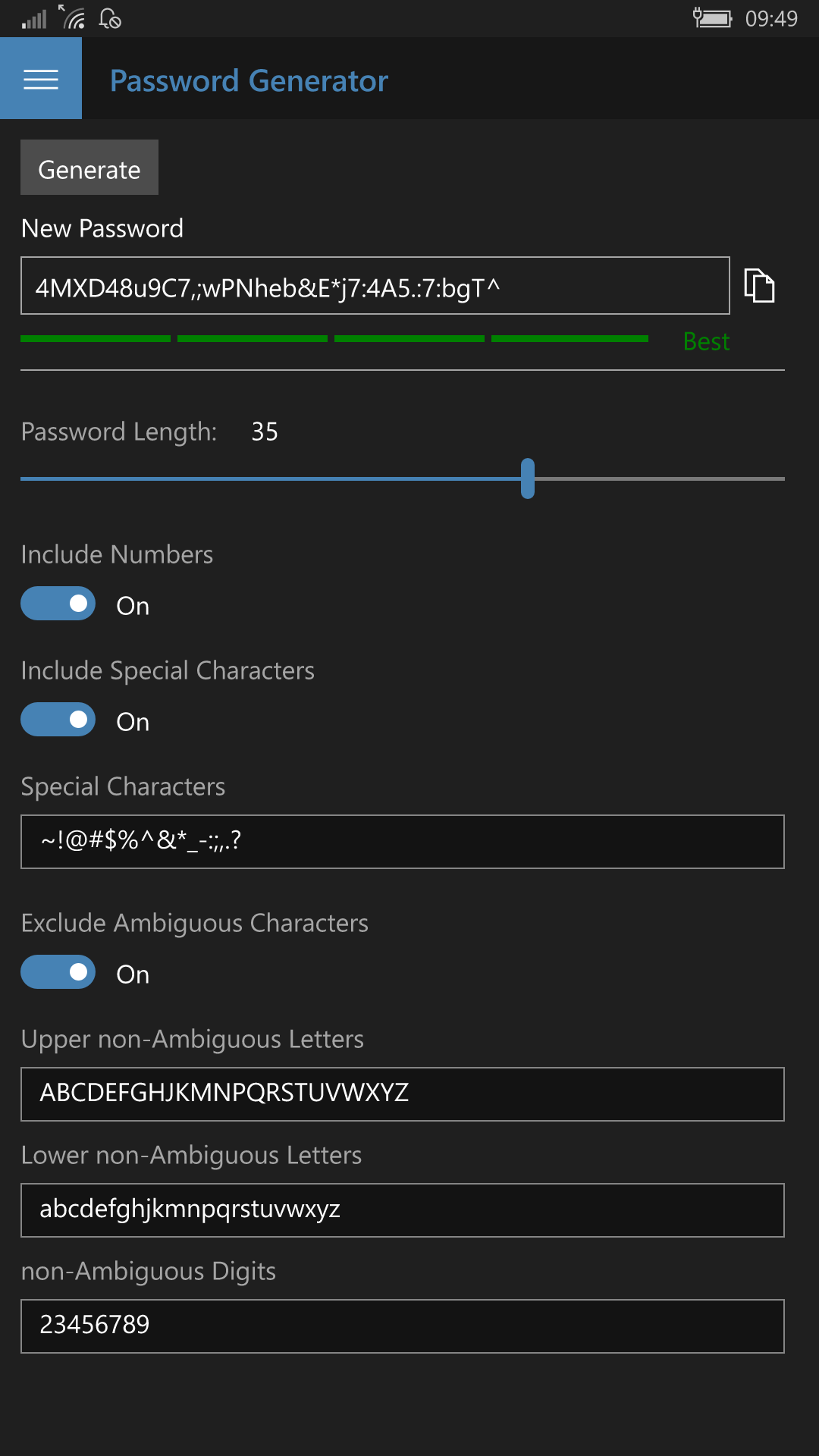Tap the notification bell status icon
The height and width of the screenshot is (1456, 819).
coord(110,18)
